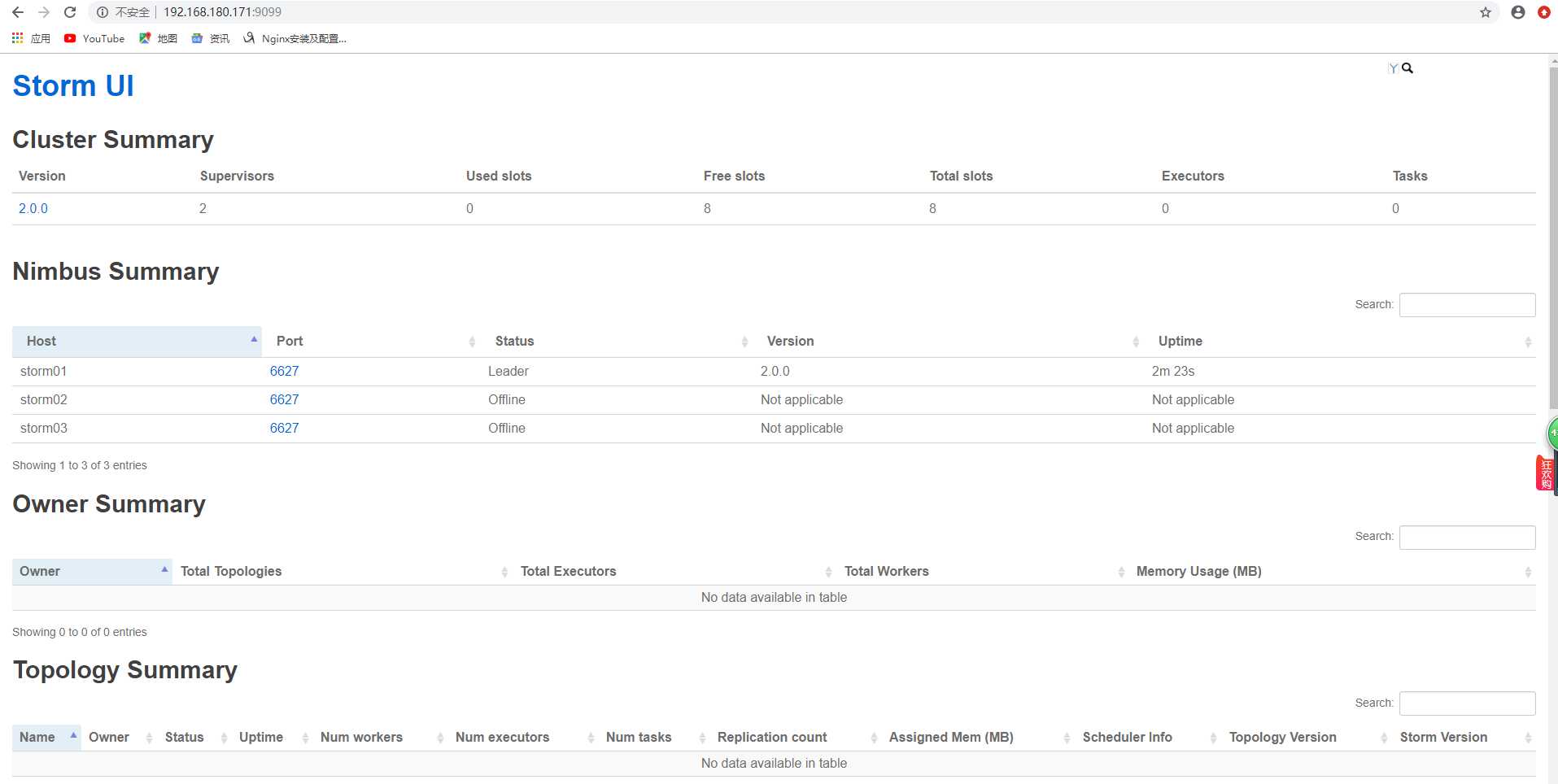Click the green floating plus widget
The width and height of the screenshot is (1558, 784).
tap(1552, 433)
